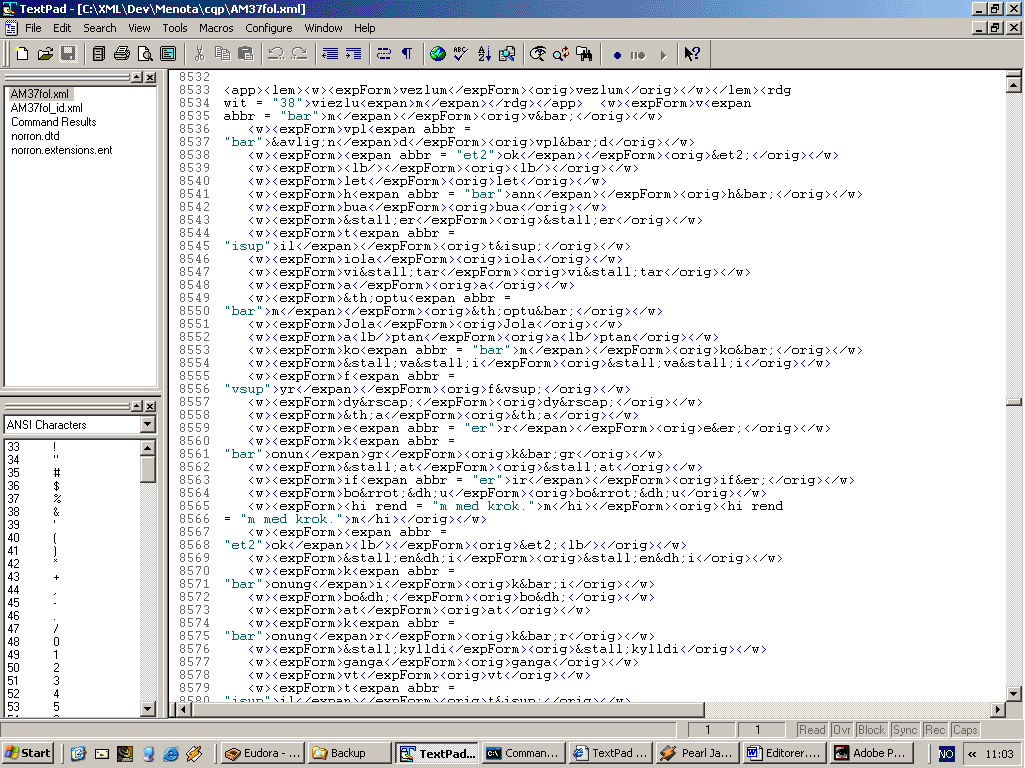This screenshot has width=1025, height=768.
Task: Click the Sort A-Z toolbar icon
Action: point(484,54)
